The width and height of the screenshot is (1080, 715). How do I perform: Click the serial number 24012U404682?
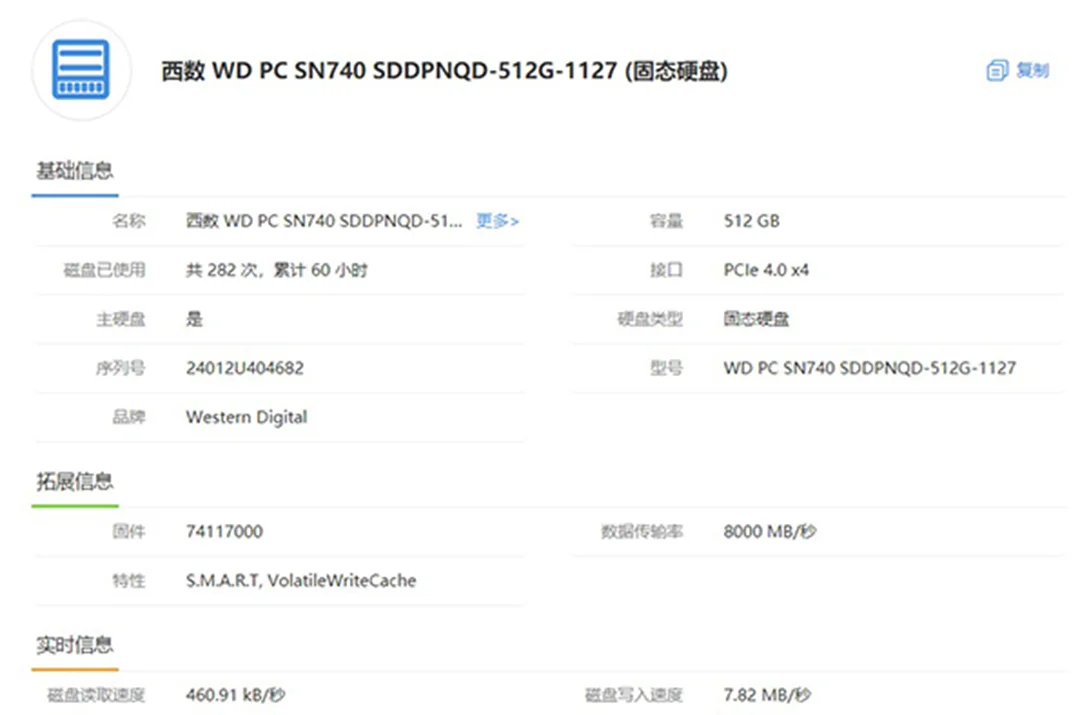point(245,368)
